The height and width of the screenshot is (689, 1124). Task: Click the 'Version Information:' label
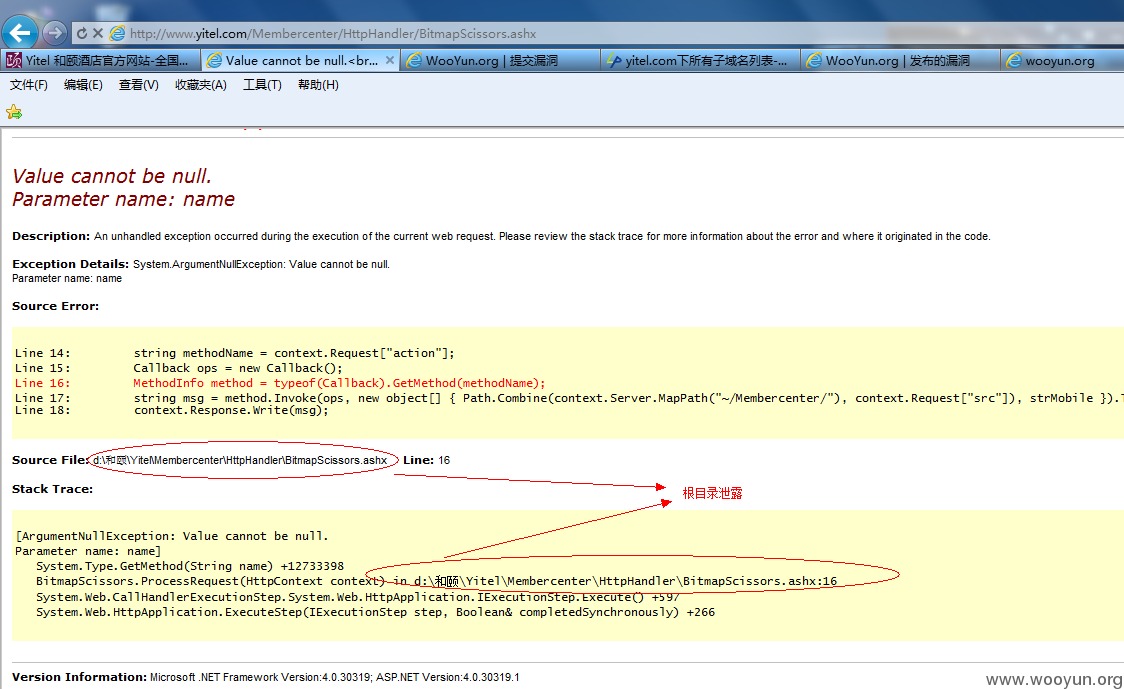click(80, 677)
